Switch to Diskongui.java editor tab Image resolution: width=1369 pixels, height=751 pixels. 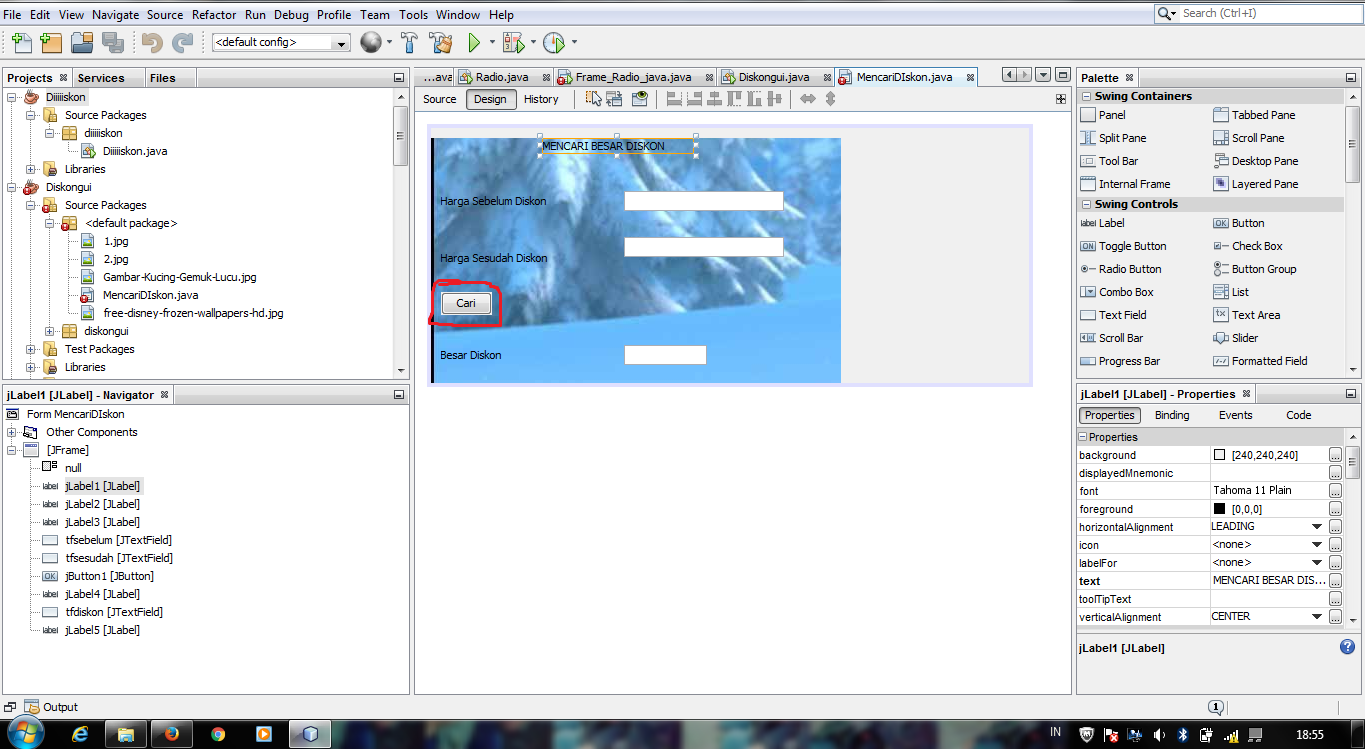click(x=774, y=77)
